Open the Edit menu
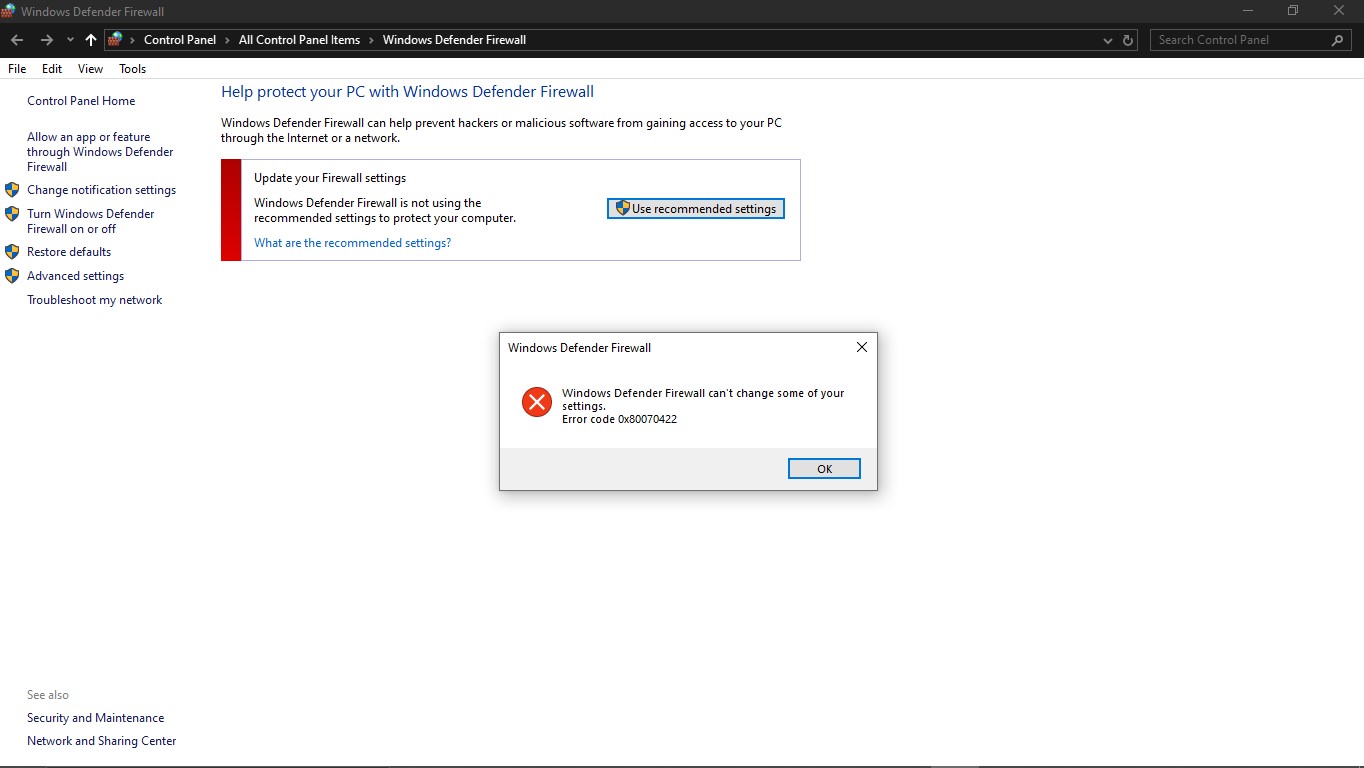 pos(52,69)
